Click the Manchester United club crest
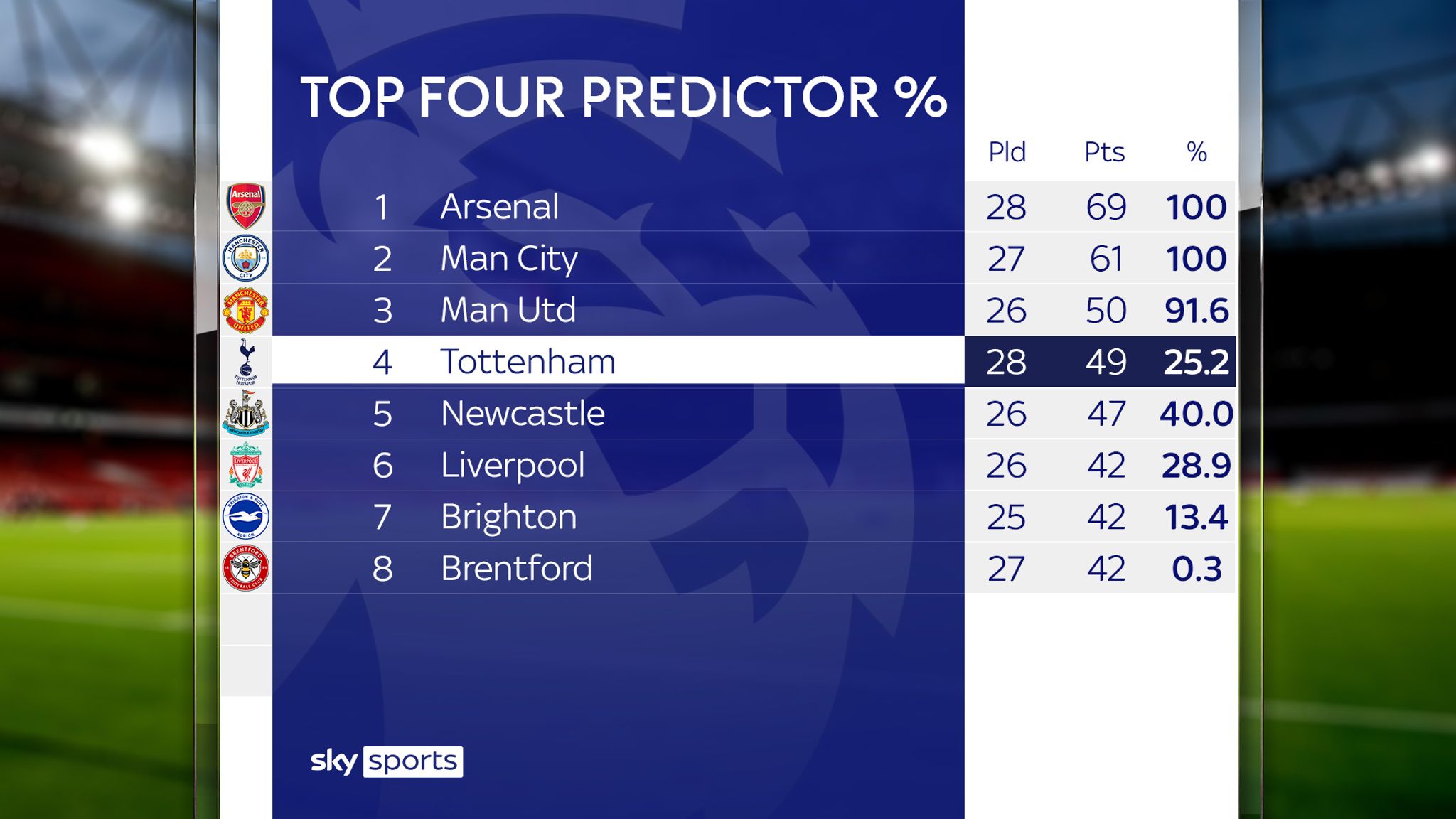 (x=246, y=310)
